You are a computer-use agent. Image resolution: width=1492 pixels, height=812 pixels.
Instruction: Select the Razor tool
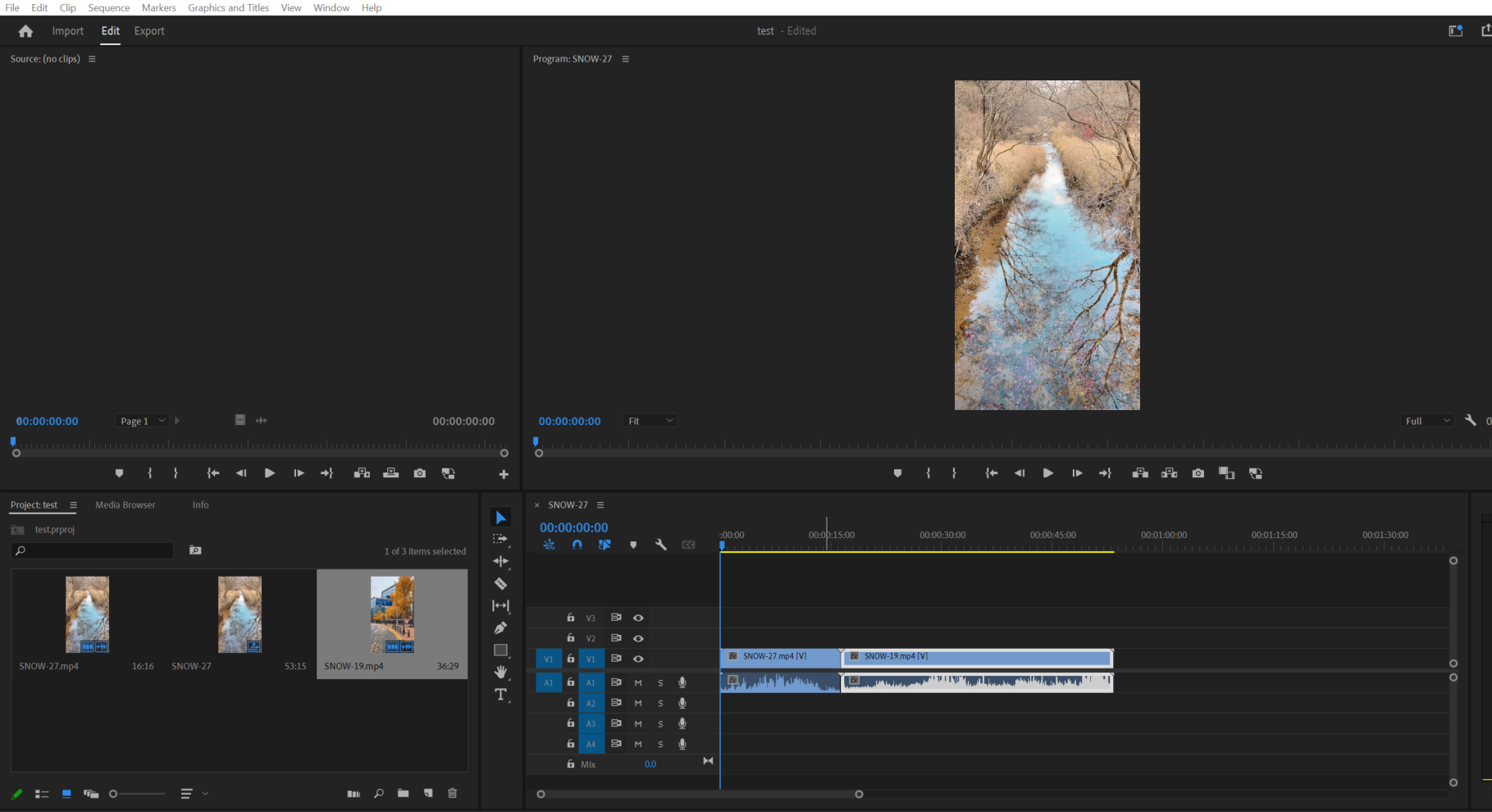[501, 583]
